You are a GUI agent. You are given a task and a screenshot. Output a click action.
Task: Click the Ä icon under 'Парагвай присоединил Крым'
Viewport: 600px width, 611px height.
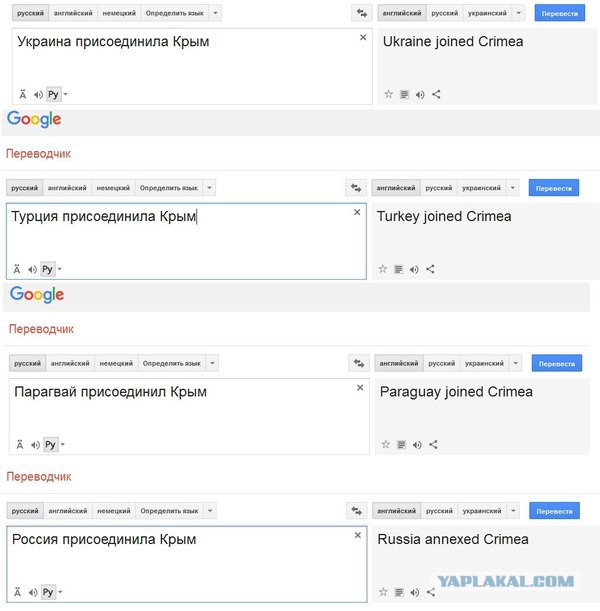(x=20, y=445)
